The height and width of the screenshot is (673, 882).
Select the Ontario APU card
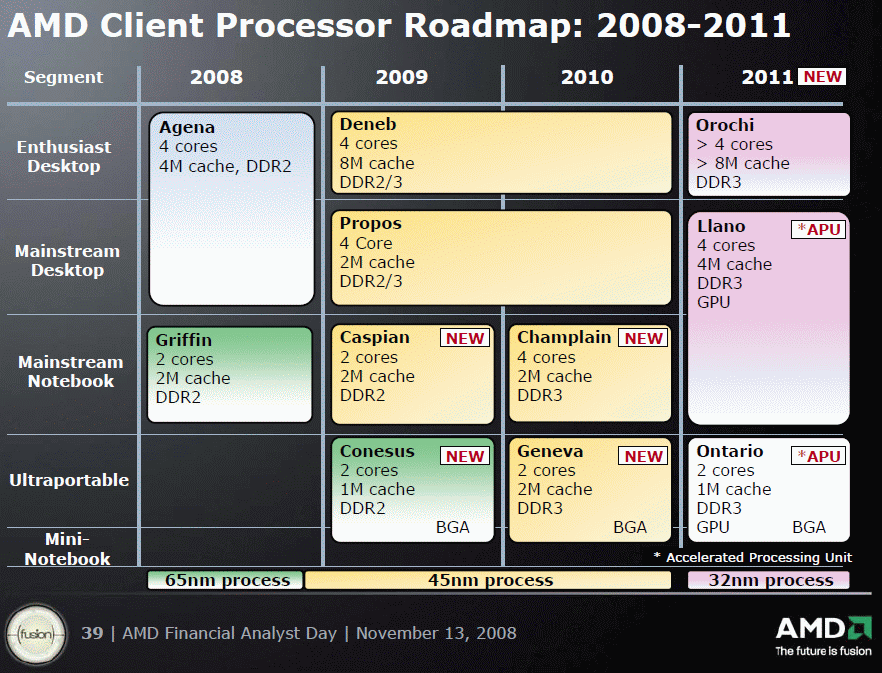pos(769,490)
